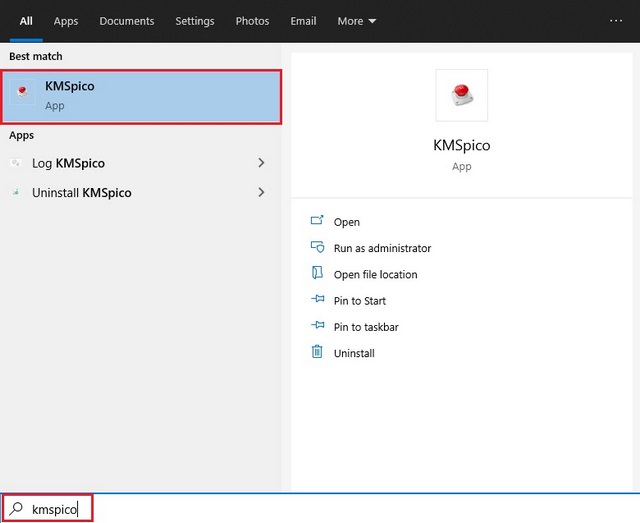Screen dimensions: 640x523
Task: Choose Open file location
Action: point(375,274)
